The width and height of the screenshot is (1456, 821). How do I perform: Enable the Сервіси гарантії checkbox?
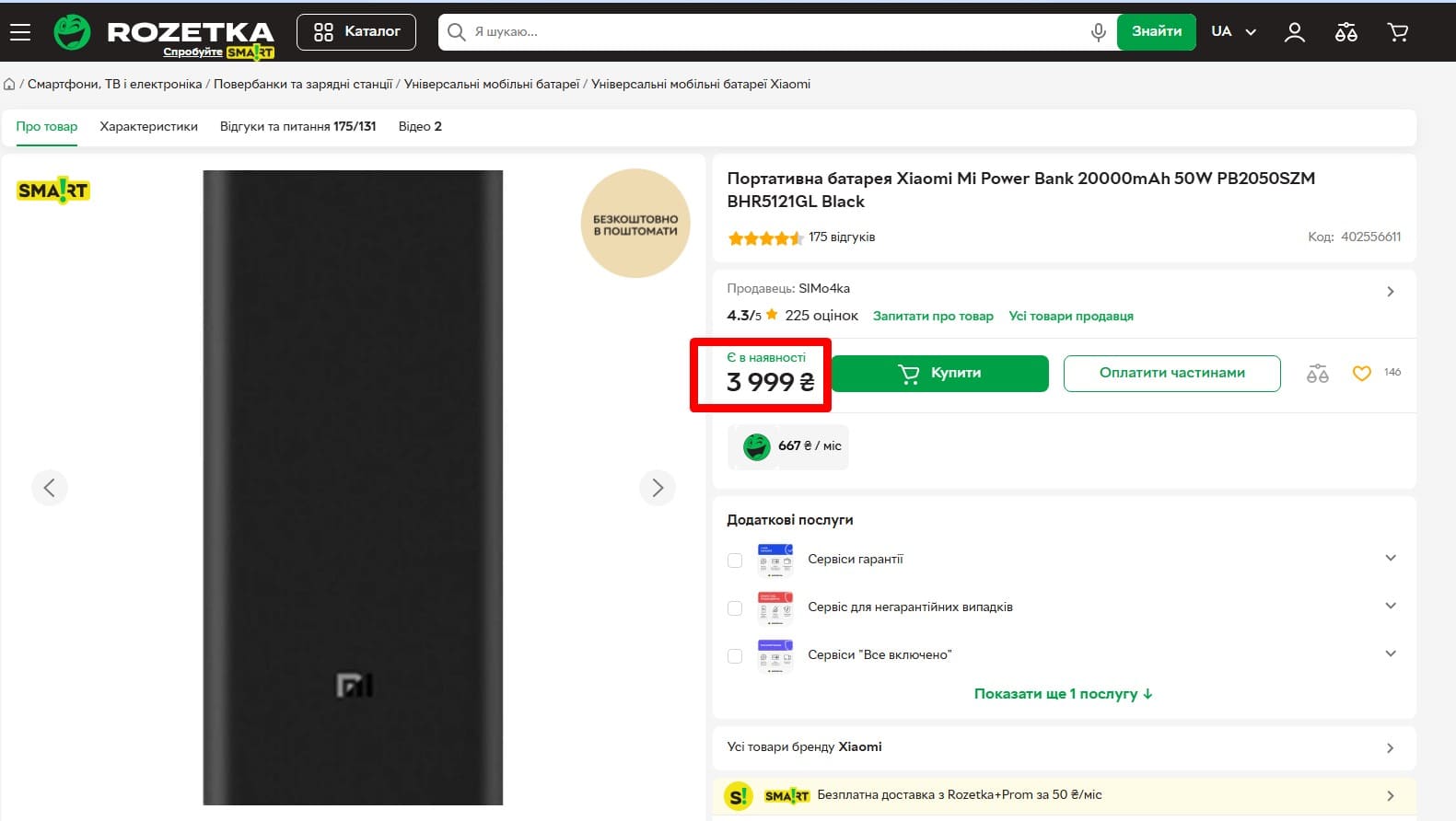click(x=735, y=561)
